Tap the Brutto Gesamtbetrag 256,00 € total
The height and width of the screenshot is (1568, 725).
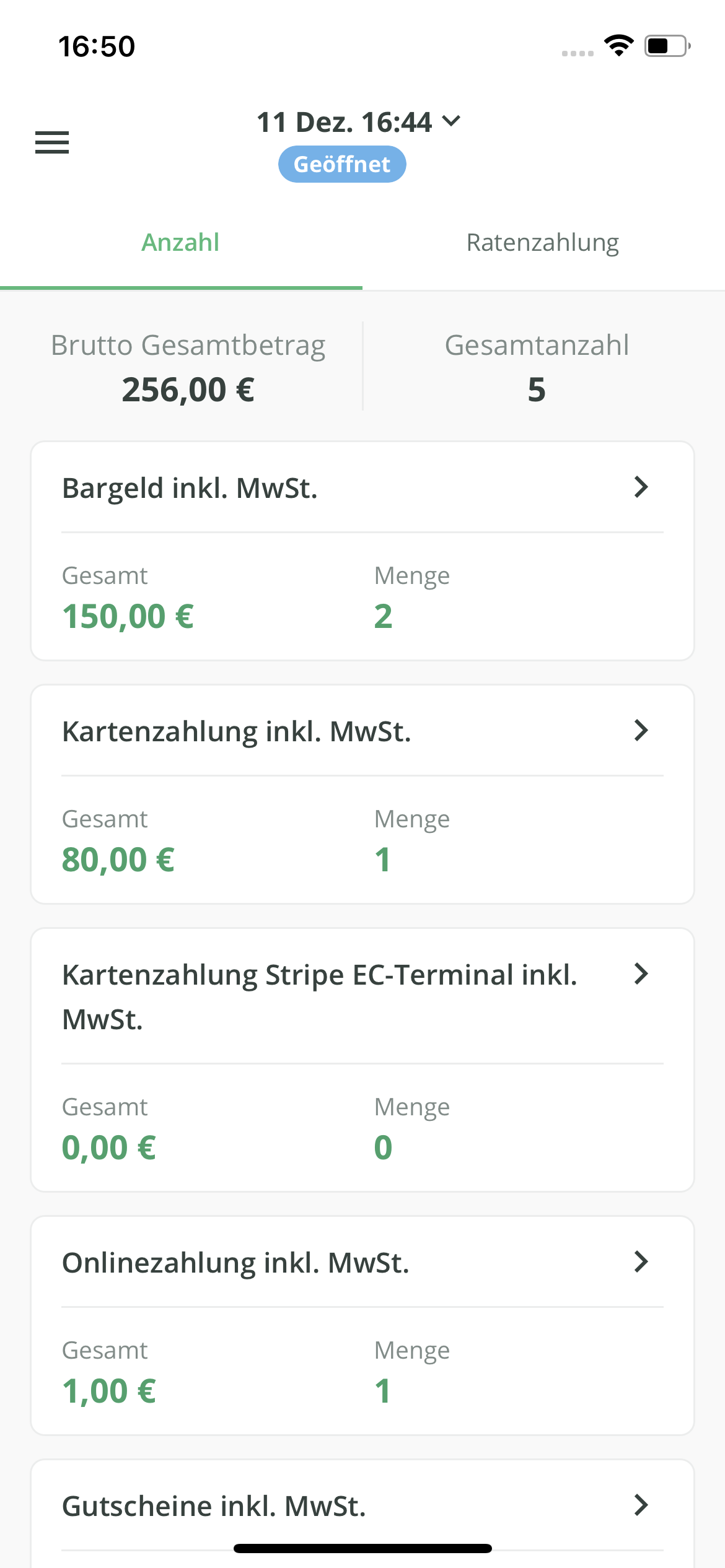pos(188,389)
